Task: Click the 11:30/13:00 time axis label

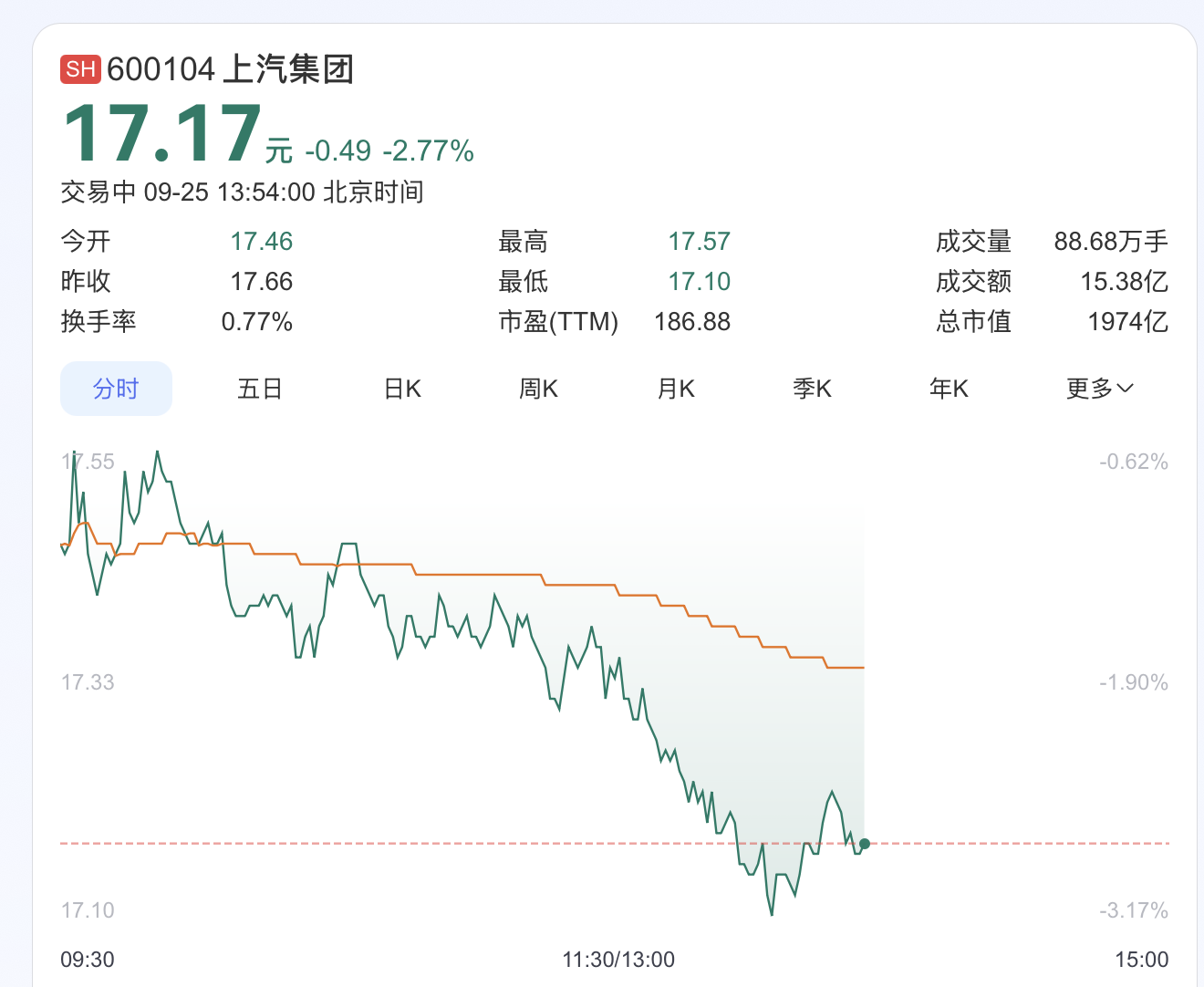Action: tap(618, 960)
